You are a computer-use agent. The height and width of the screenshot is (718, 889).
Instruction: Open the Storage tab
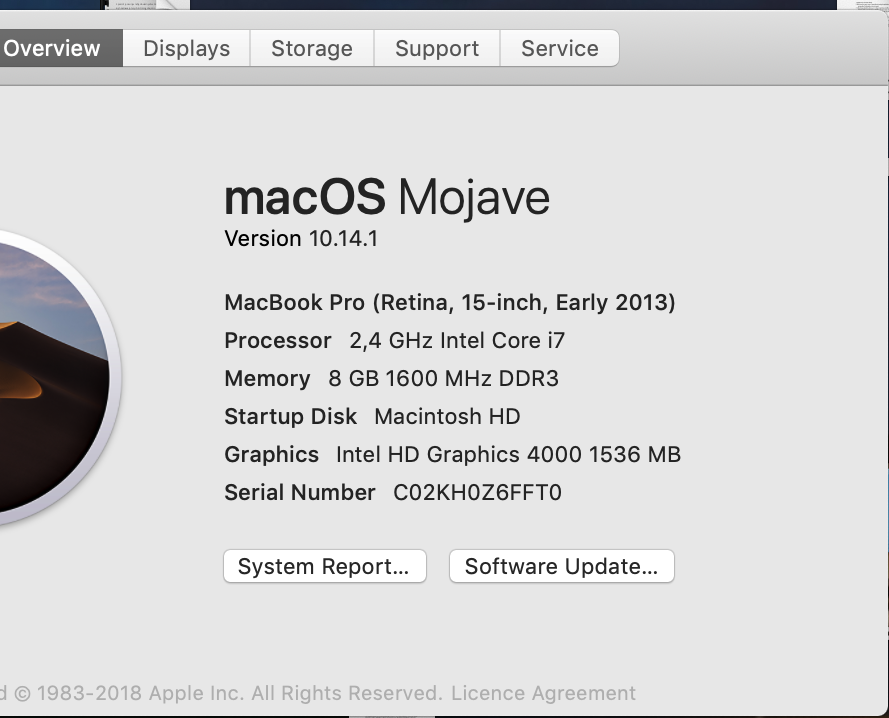pyautogui.click(x=312, y=48)
